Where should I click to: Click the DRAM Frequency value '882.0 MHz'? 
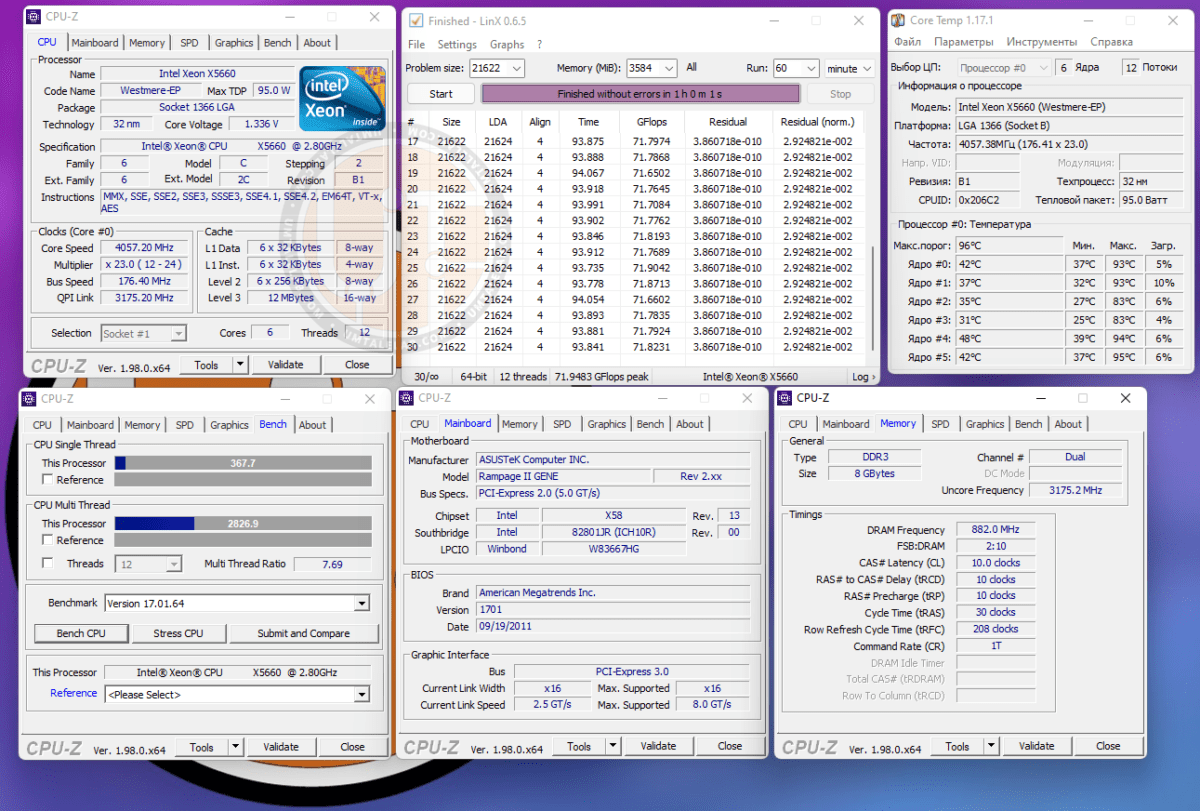(x=996, y=530)
